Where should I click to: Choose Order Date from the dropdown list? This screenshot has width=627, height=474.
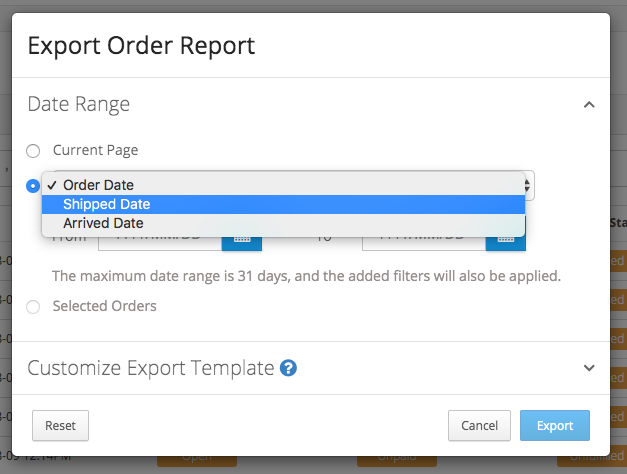(x=283, y=185)
